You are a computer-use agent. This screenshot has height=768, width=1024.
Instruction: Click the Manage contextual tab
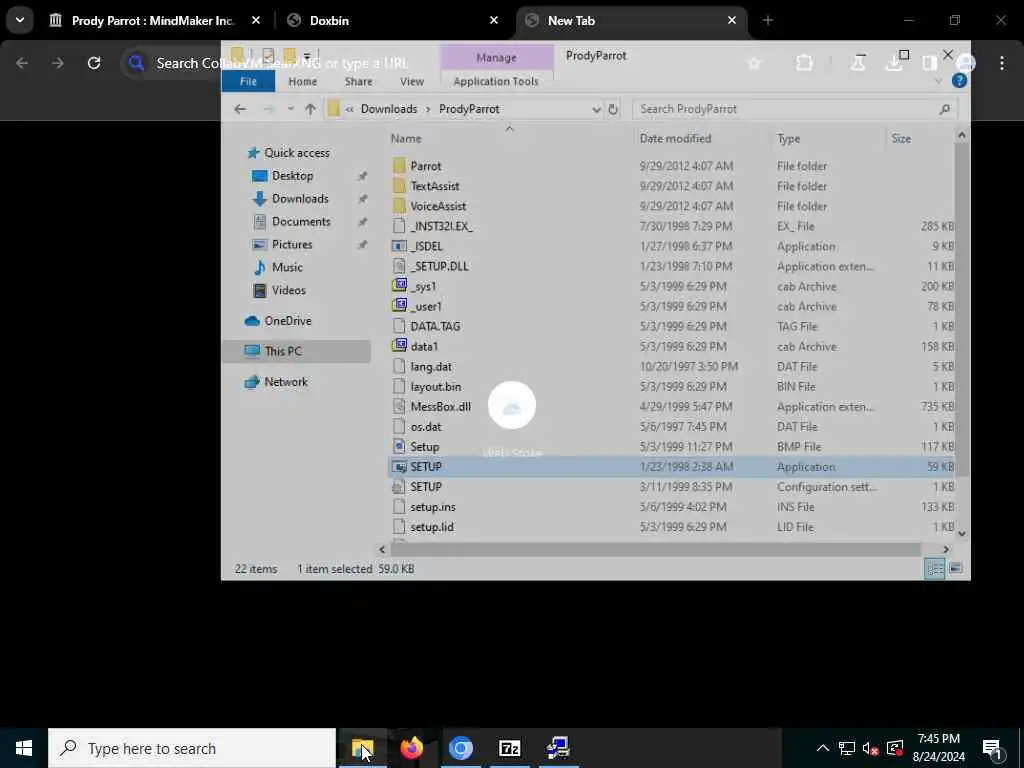click(496, 57)
